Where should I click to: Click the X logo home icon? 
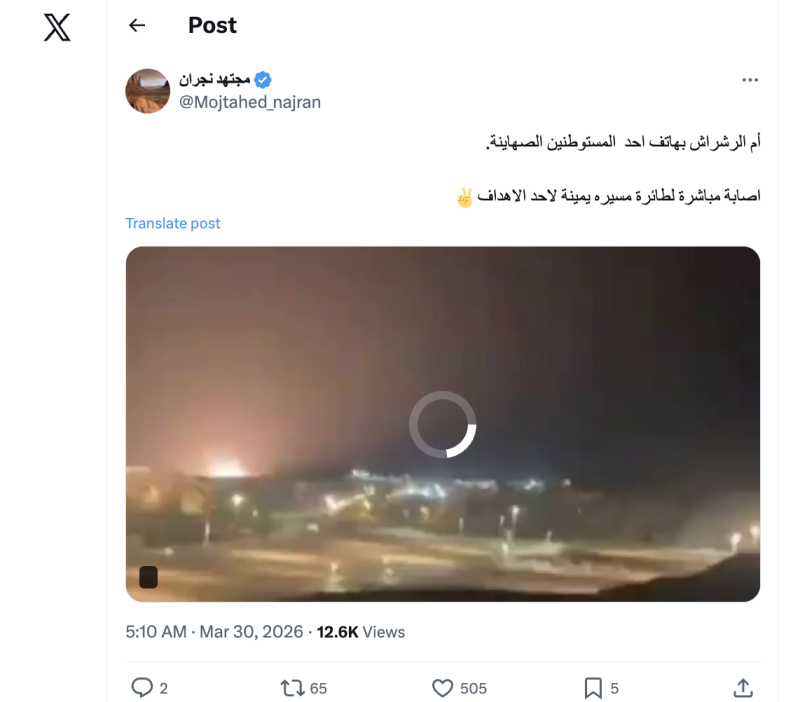(57, 28)
